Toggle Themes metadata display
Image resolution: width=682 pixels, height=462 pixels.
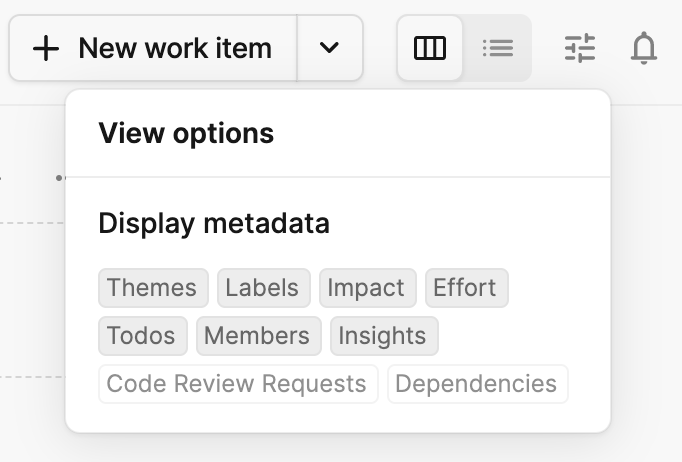coord(154,288)
